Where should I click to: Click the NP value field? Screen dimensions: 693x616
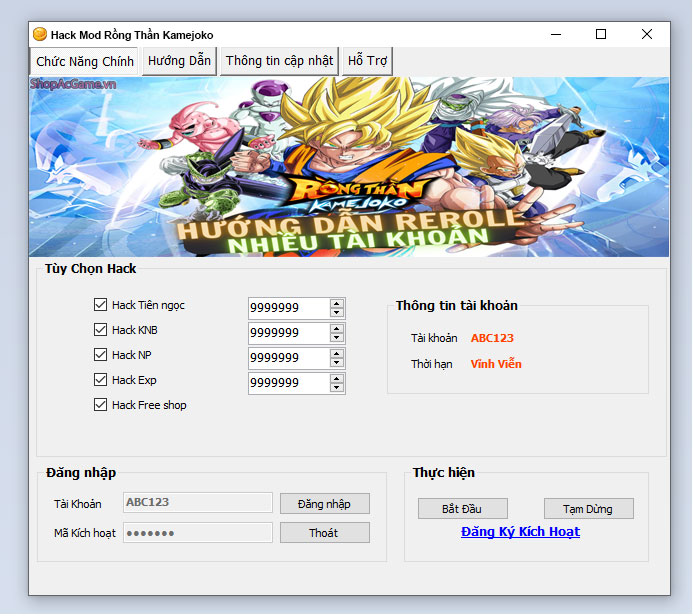[289, 358]
